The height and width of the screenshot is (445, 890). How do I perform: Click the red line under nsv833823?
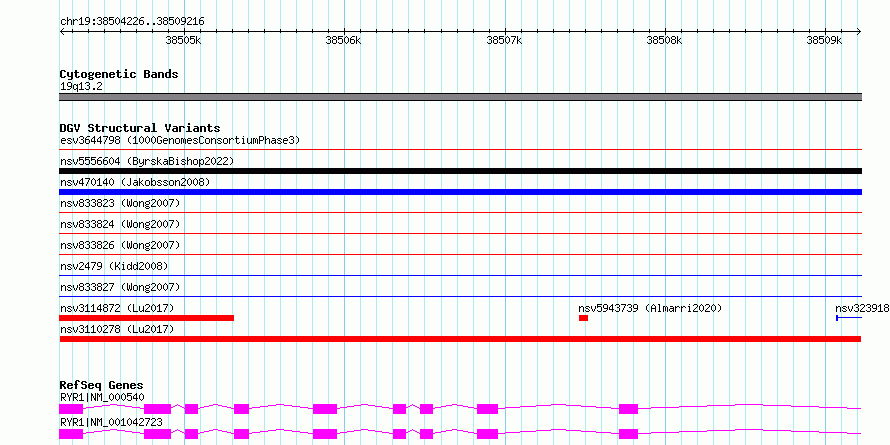460,213
